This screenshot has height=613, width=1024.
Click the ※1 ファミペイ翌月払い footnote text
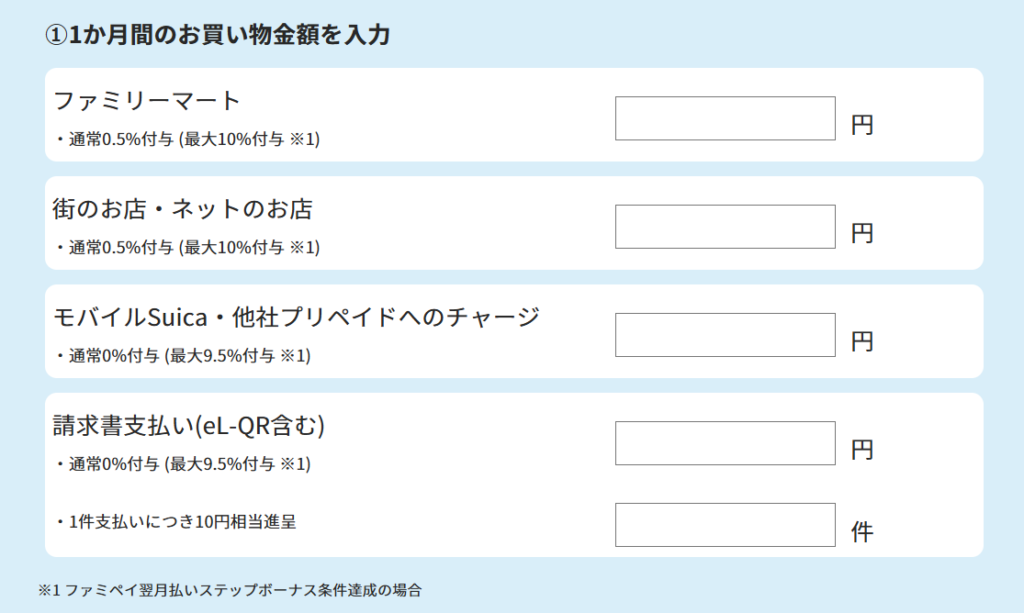[x=230, y=590]
